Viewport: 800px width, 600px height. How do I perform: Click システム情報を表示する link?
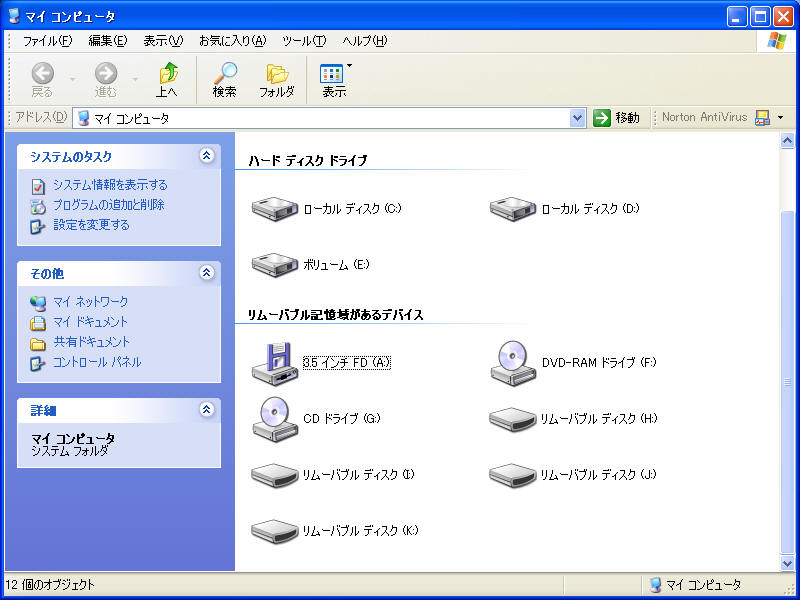pos(110,185)
